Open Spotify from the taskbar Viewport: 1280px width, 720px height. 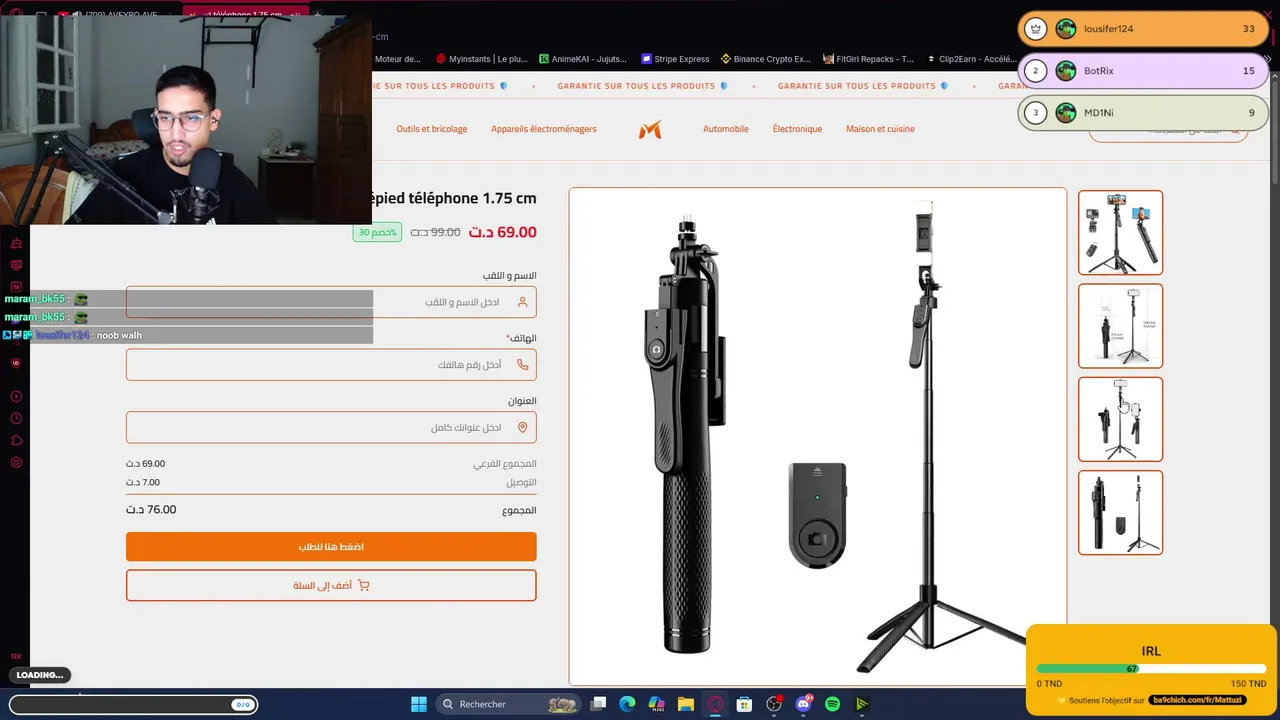click(x=832, y=704)
